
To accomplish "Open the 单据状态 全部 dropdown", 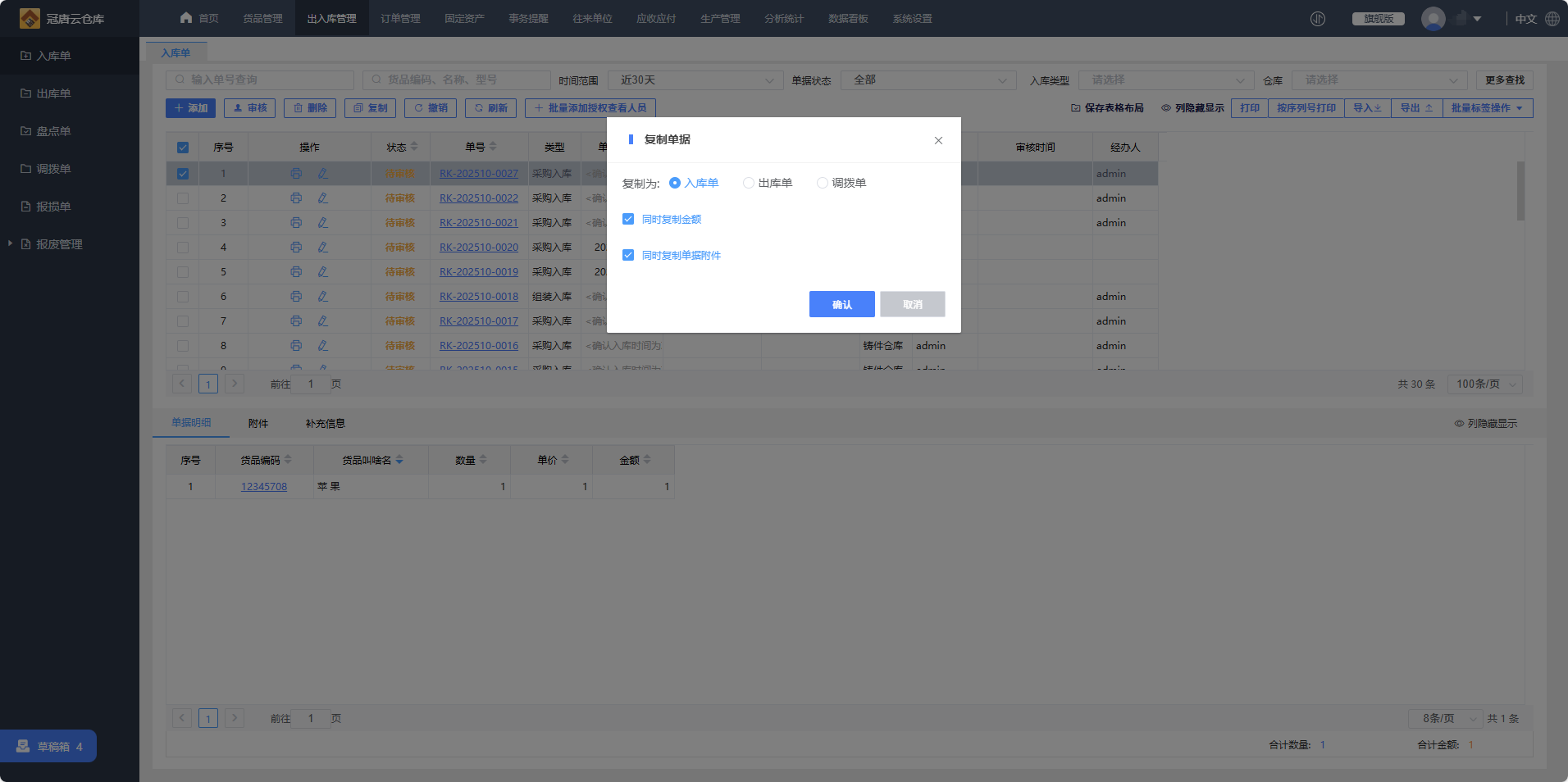I will 928,80.
